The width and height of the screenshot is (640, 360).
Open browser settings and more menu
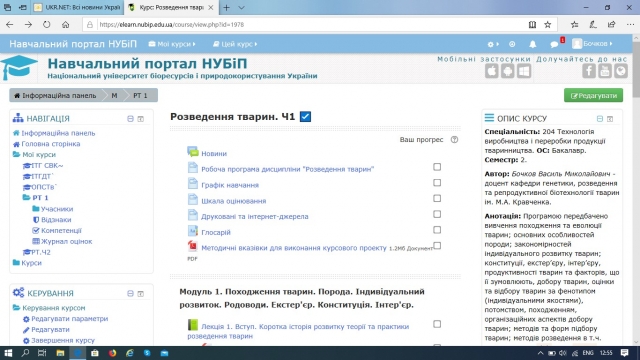[x=630, y=24]
